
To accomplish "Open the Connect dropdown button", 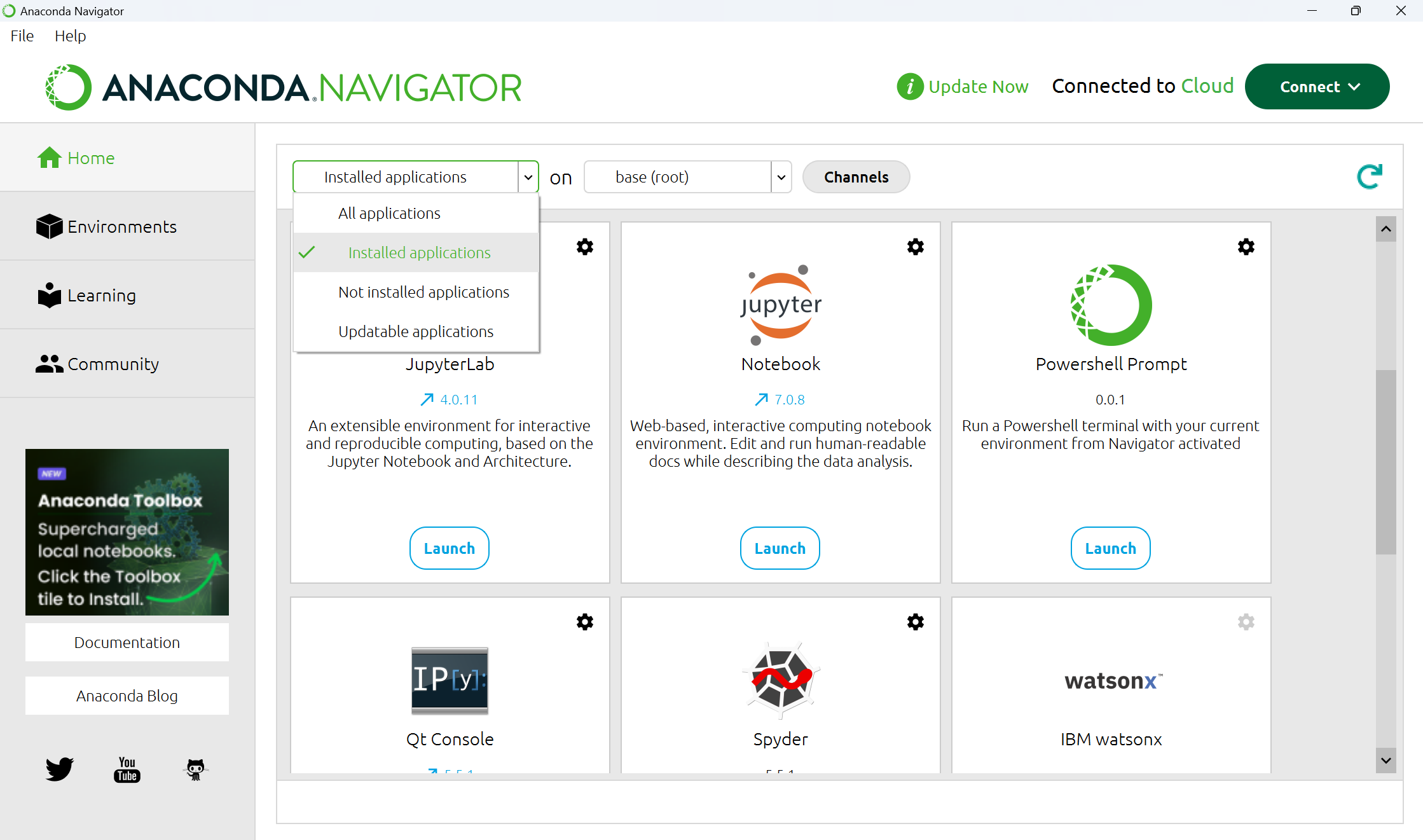I will [1317, 86].
